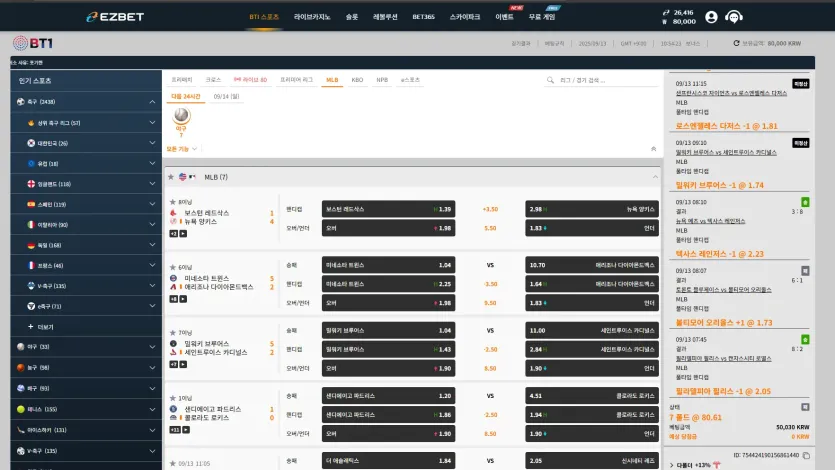Refresh the balance amount icon
Screen dimensions: 835x470
(x=736, y=43)
